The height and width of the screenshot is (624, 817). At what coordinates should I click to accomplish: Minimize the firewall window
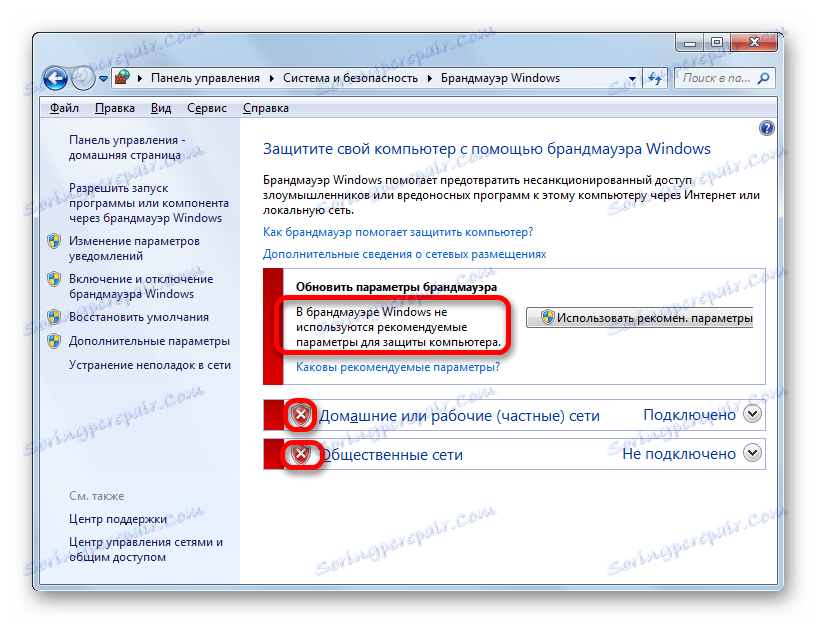[690, 43]
